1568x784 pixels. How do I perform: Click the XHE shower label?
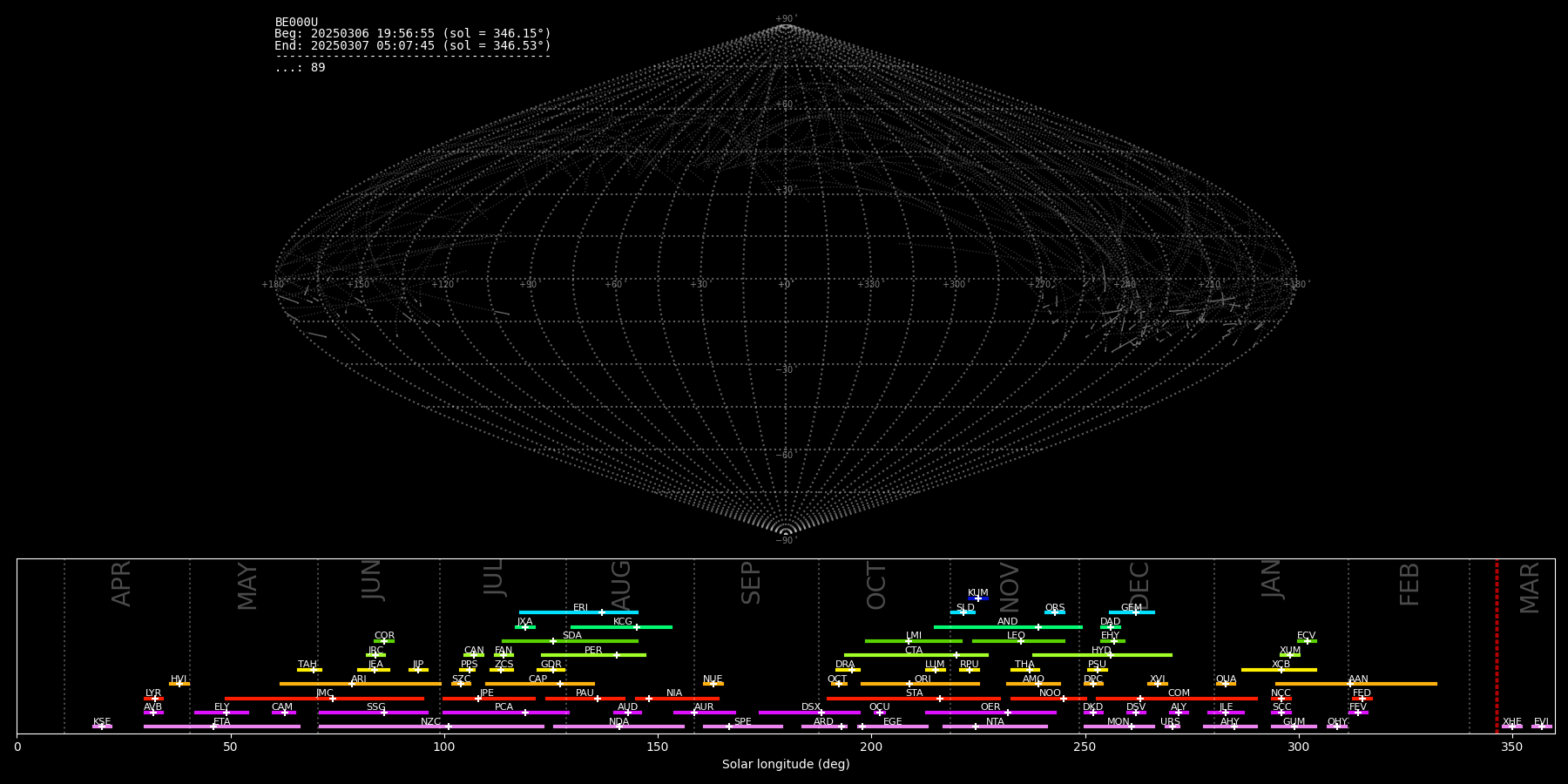pyautogui.click(x=1511, y=722)
